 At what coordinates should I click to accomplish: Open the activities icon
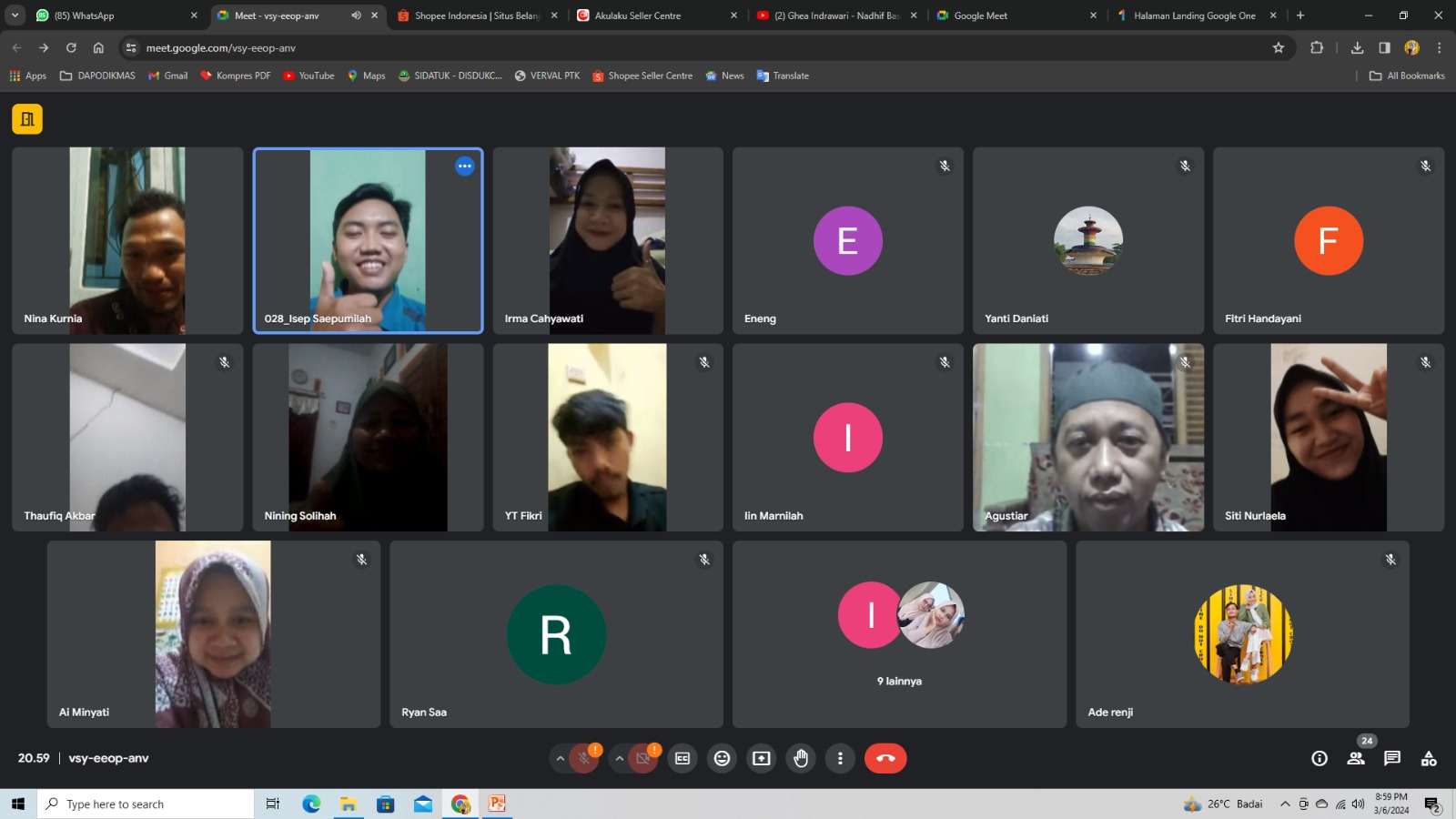(1429, 758)
